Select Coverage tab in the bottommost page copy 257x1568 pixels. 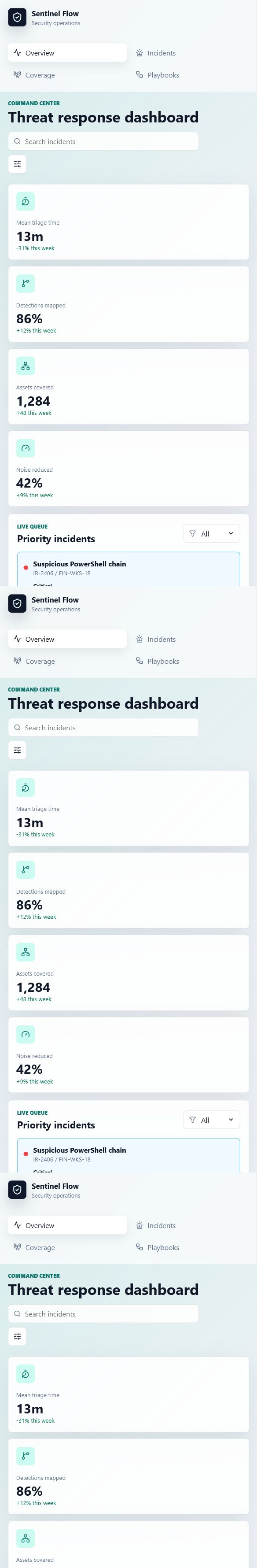pos(67,1247)
